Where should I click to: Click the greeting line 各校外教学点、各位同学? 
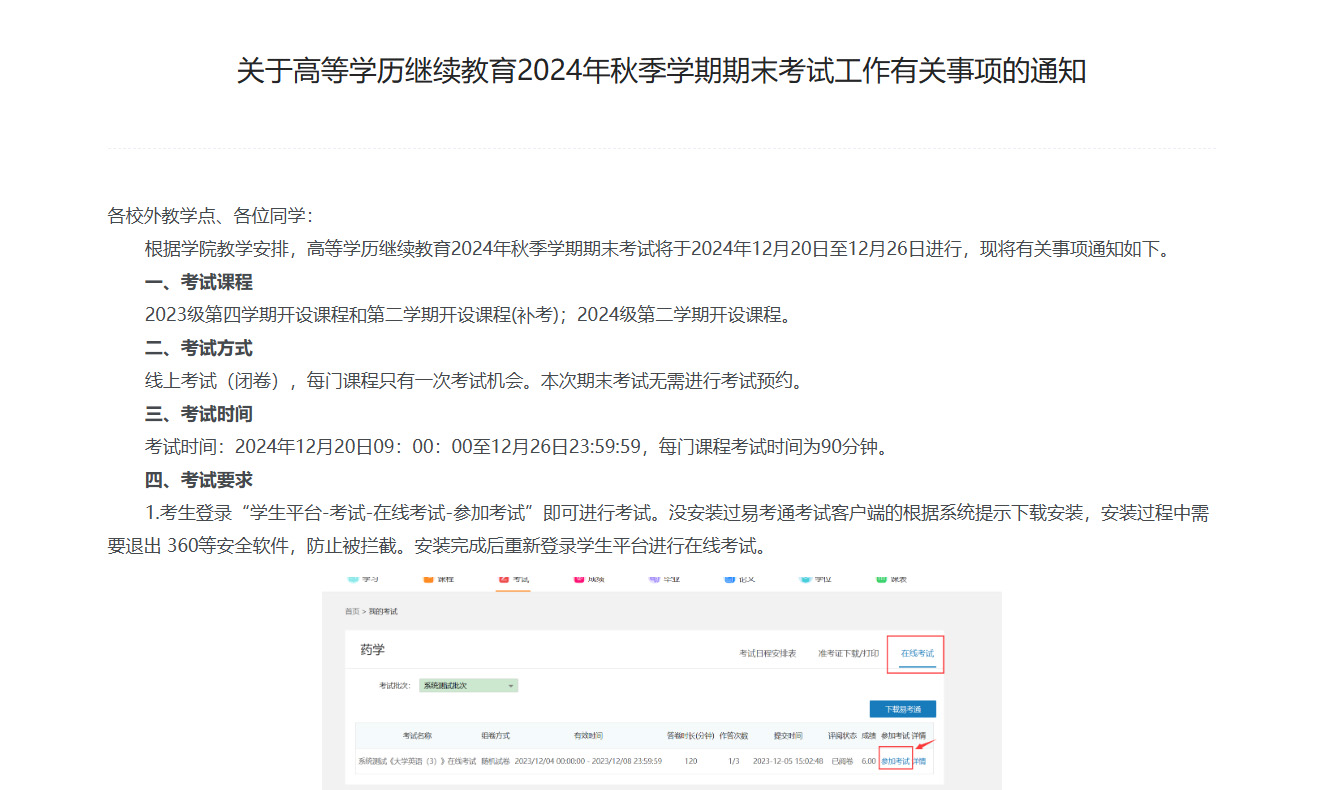(211, 216)
